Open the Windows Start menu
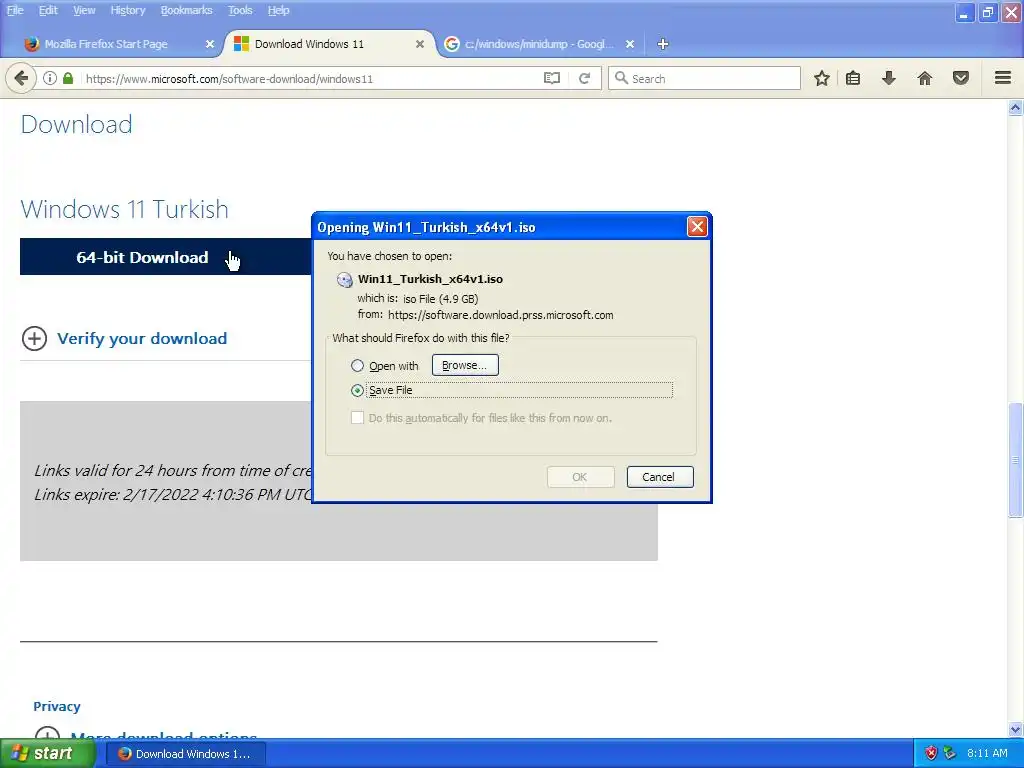 point(47,753)
